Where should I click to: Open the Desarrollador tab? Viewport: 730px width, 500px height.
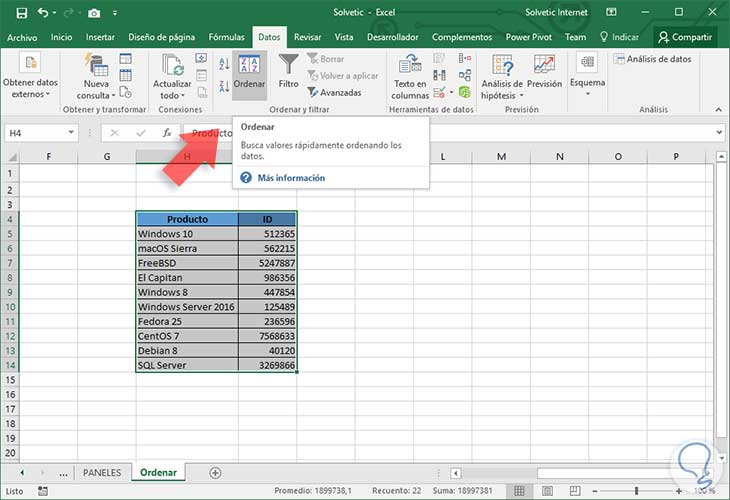coord(392,37)
